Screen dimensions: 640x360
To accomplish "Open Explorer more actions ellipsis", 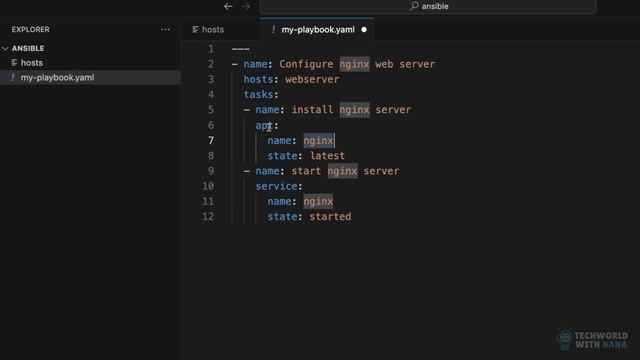I will click(165, 29).
